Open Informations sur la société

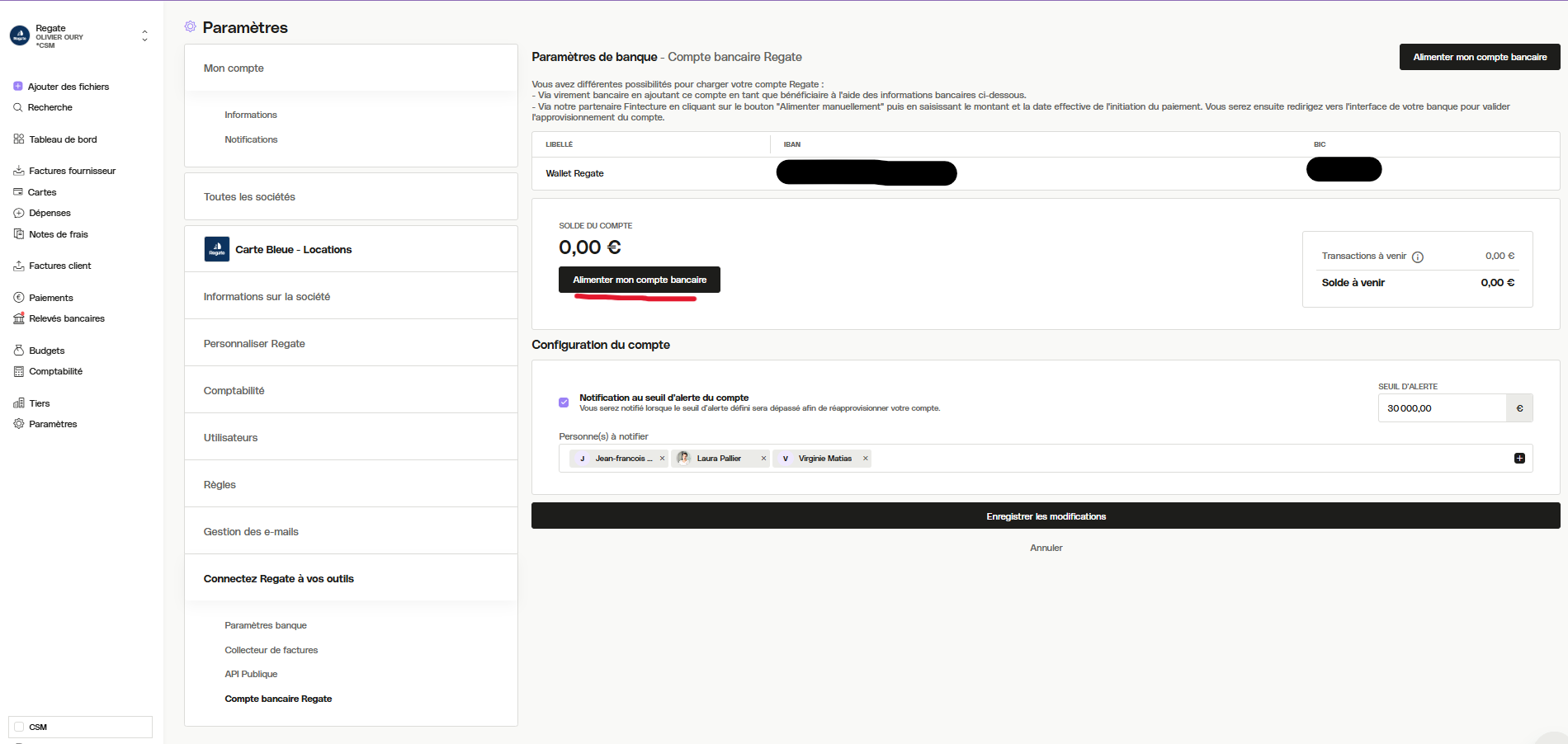click(351, 296)
